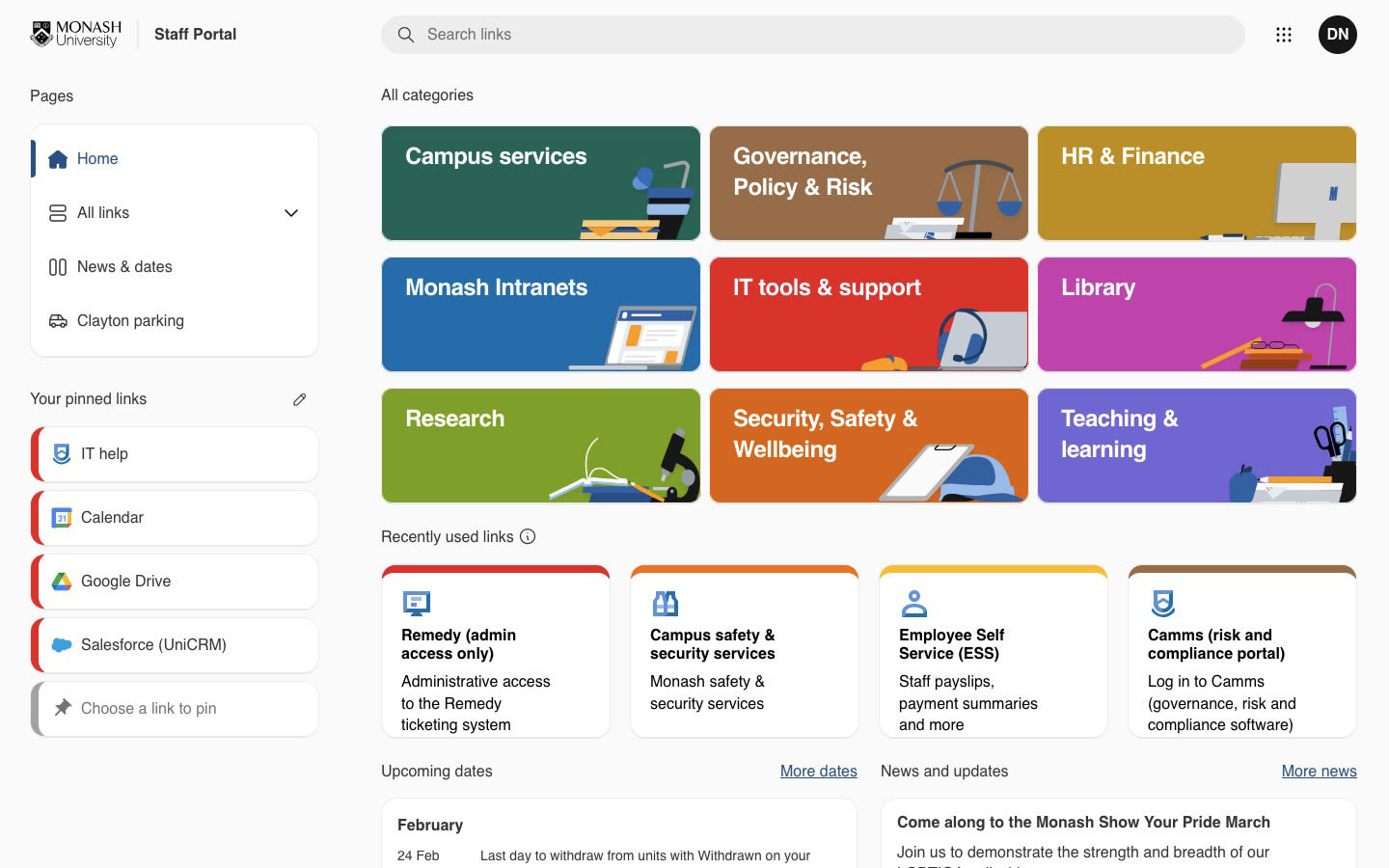Open Governance, Policy & Risk category
1389x868 pixels.
(869, 183)
